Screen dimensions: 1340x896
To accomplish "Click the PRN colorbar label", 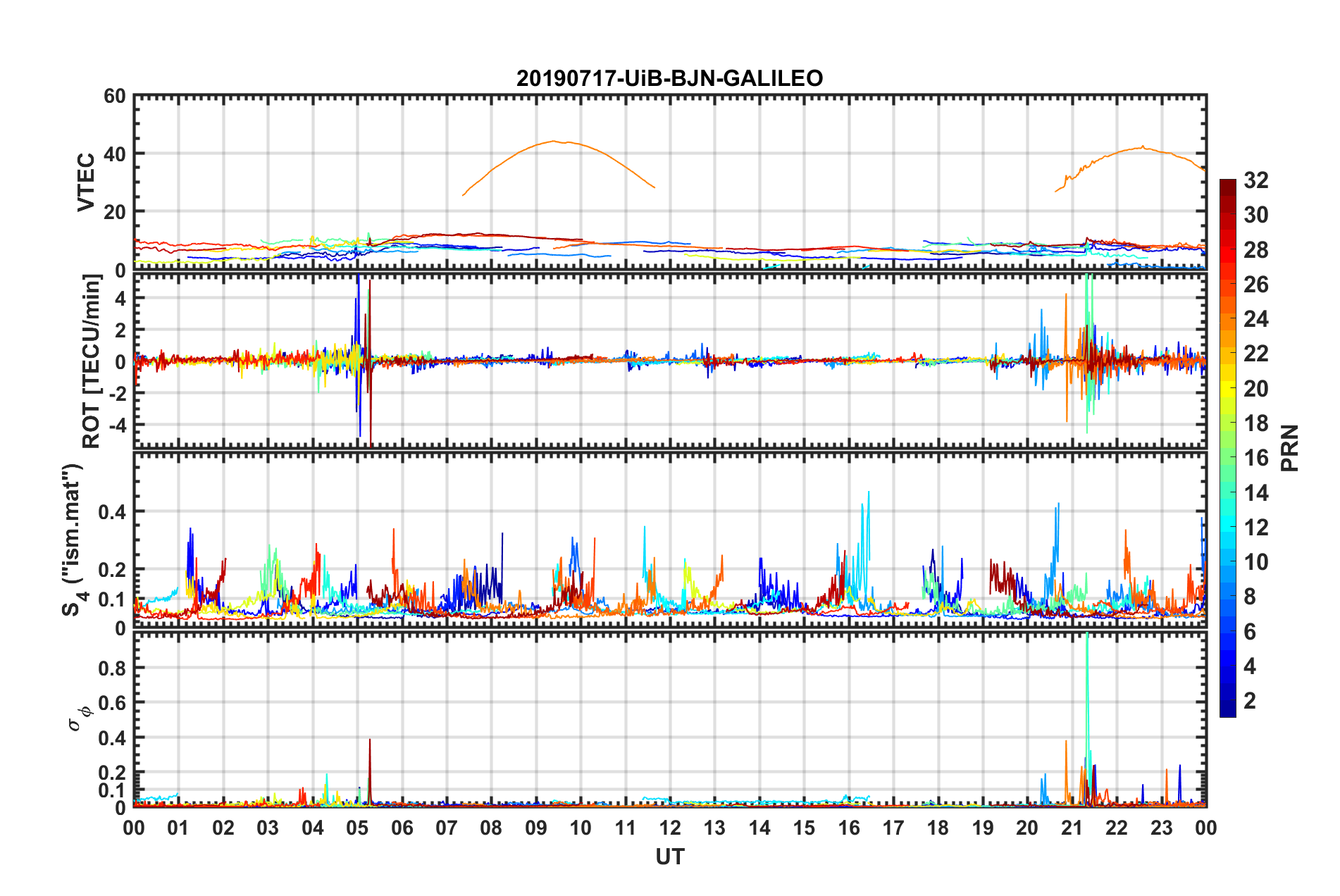I will 1290,448.
